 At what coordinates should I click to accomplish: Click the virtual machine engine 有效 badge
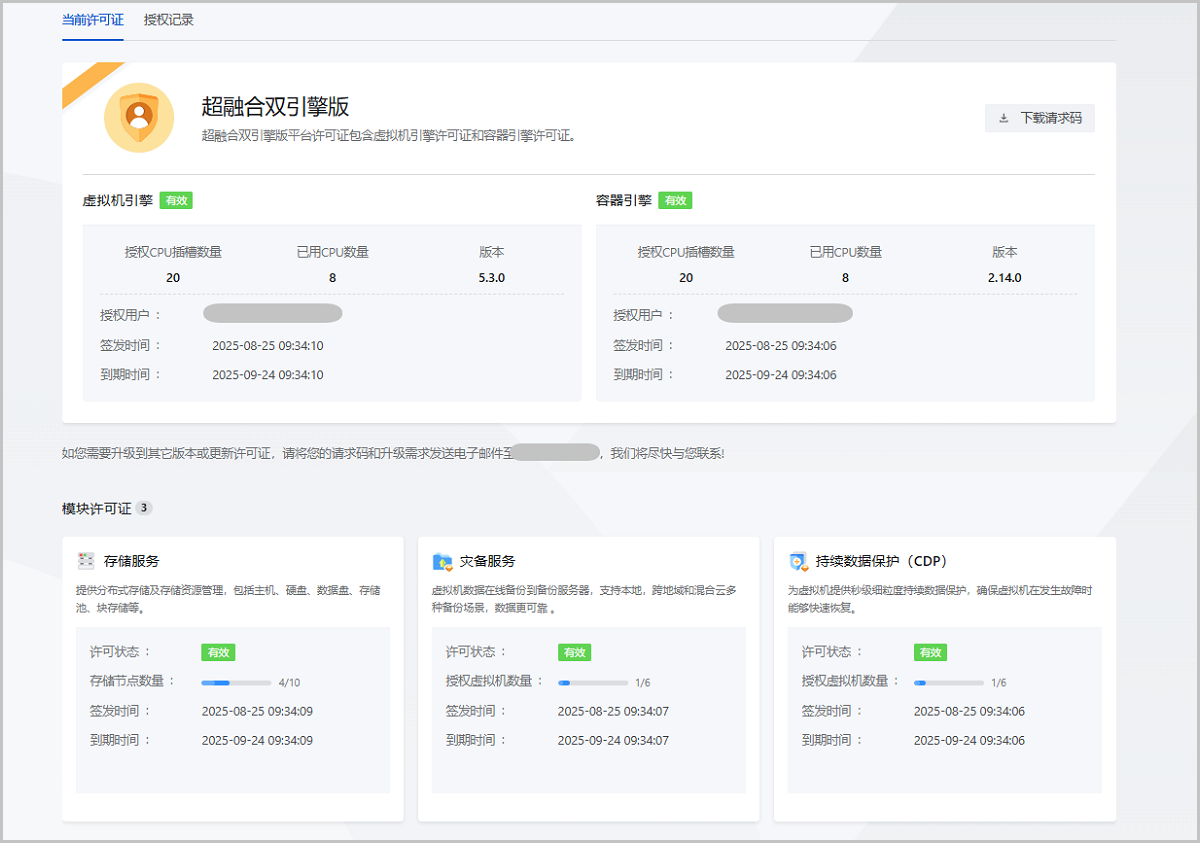click(176, 200)
